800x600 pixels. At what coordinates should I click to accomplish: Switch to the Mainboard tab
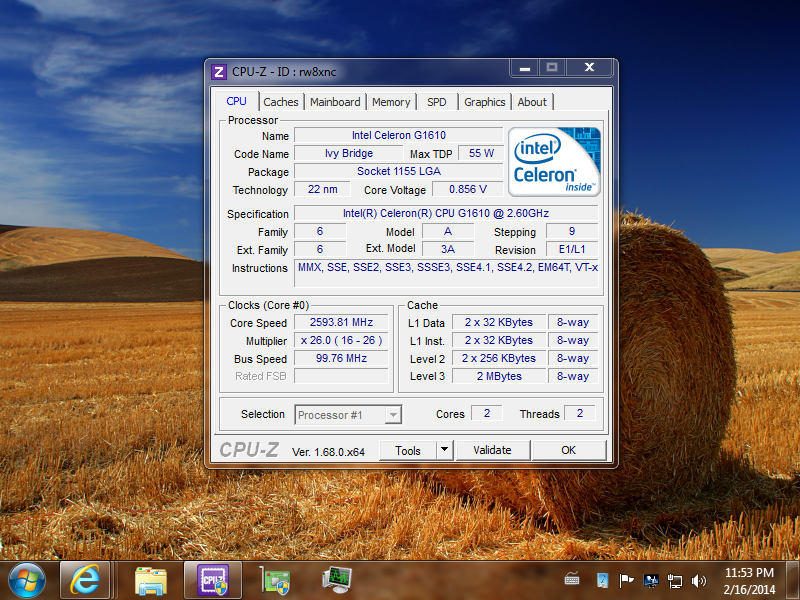(x=335, y=102)
